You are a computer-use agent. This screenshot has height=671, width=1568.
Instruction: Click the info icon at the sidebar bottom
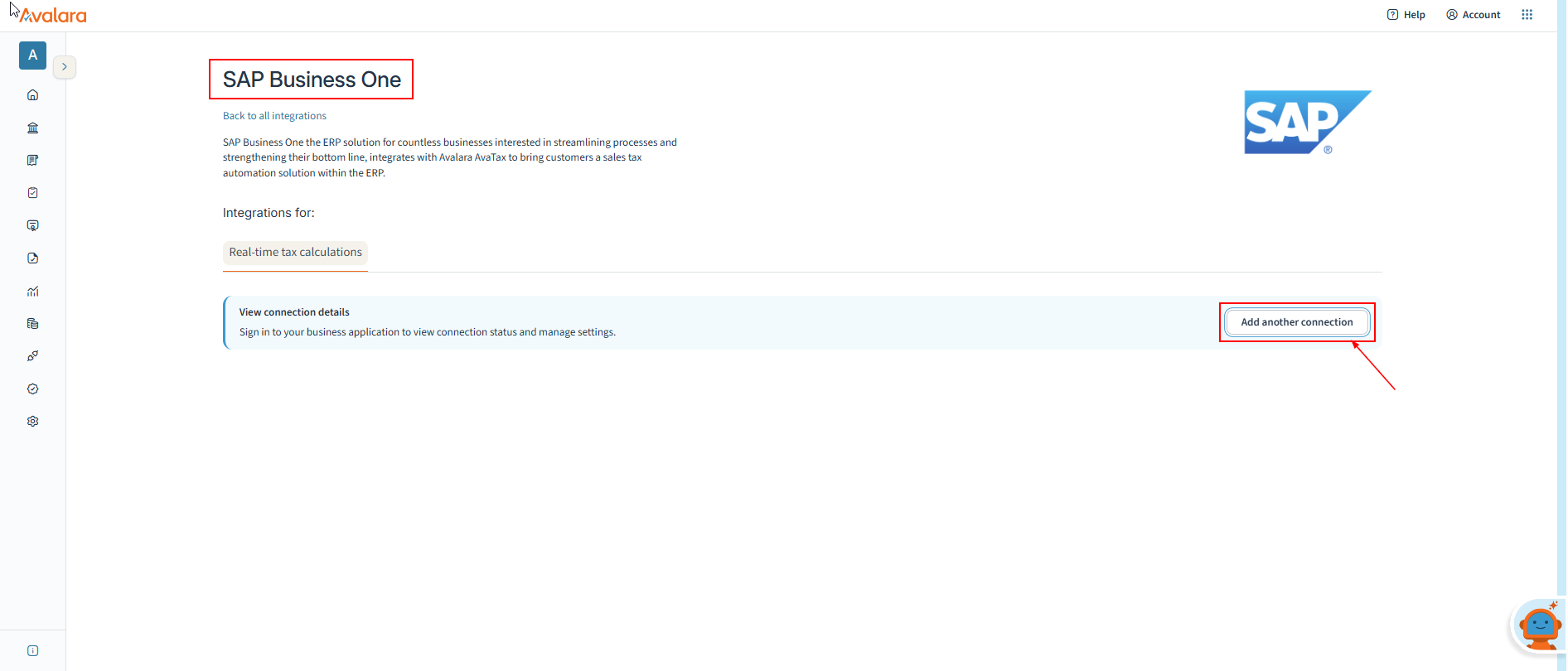32,651
